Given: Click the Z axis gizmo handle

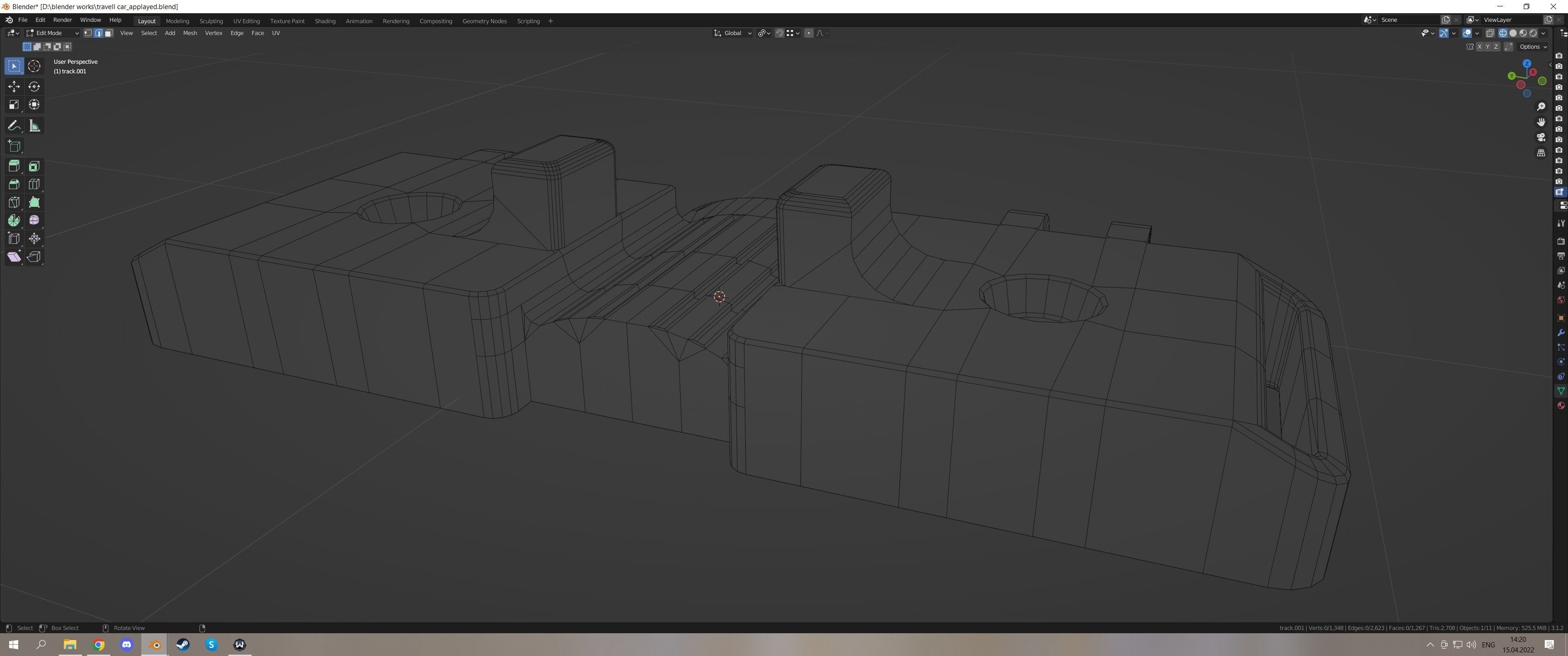Looking at the screenshot, I should (x=1527, y=64).
